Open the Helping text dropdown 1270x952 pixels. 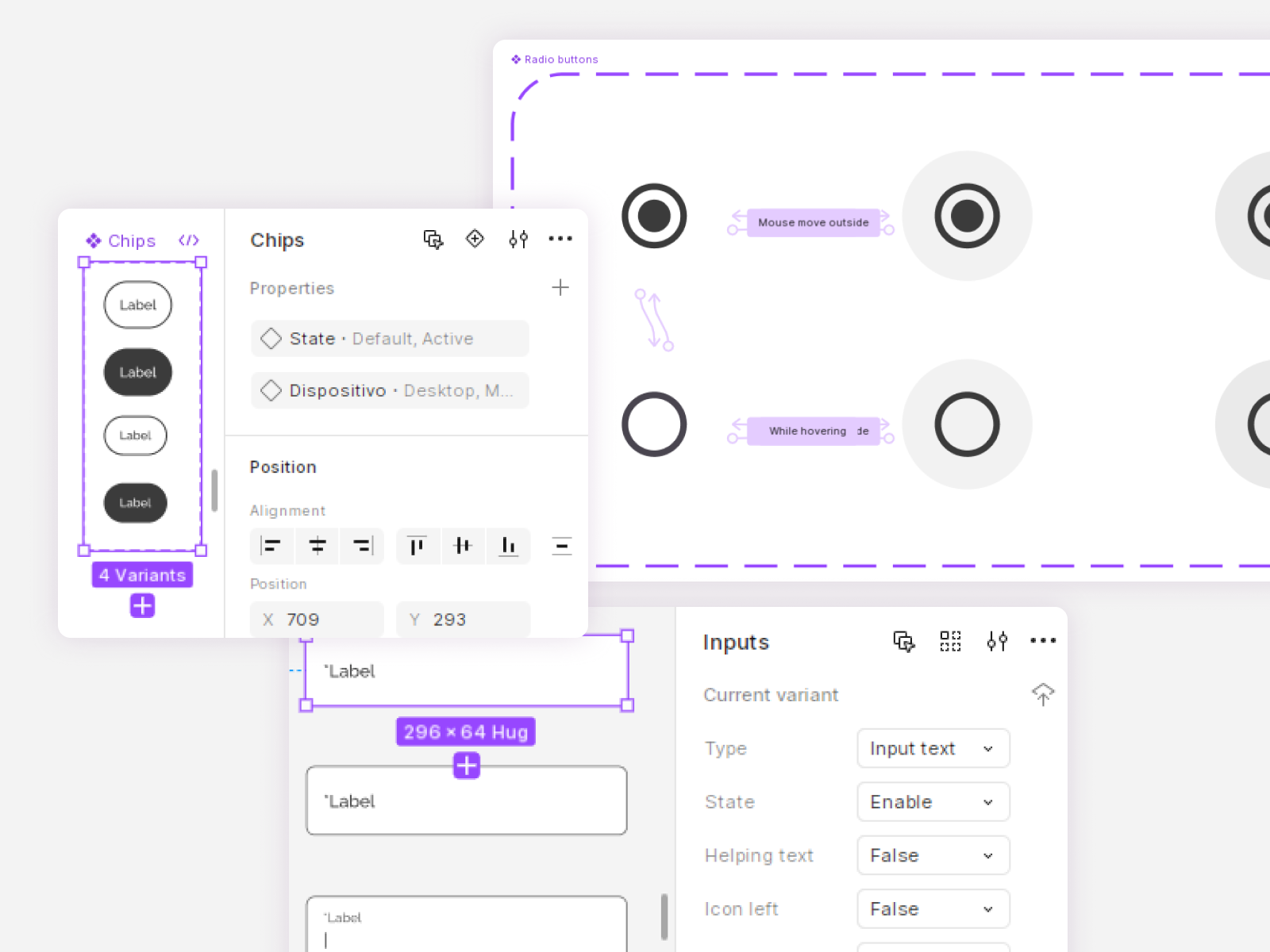pyautogui.click(x=933, y=855)
